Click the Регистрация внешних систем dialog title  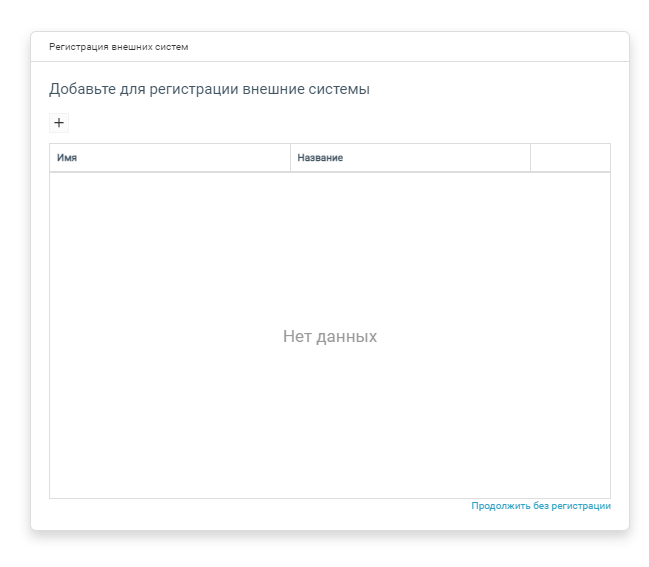pyautogui.click(x=119, y=47)
